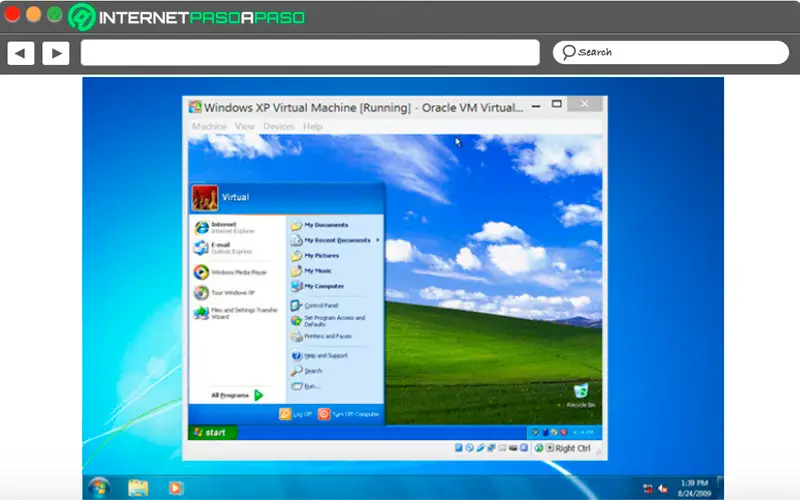The height and width of the screenshot is (500, 800).
Task: Click the Windows 7 Start orb
Action: 99,487
